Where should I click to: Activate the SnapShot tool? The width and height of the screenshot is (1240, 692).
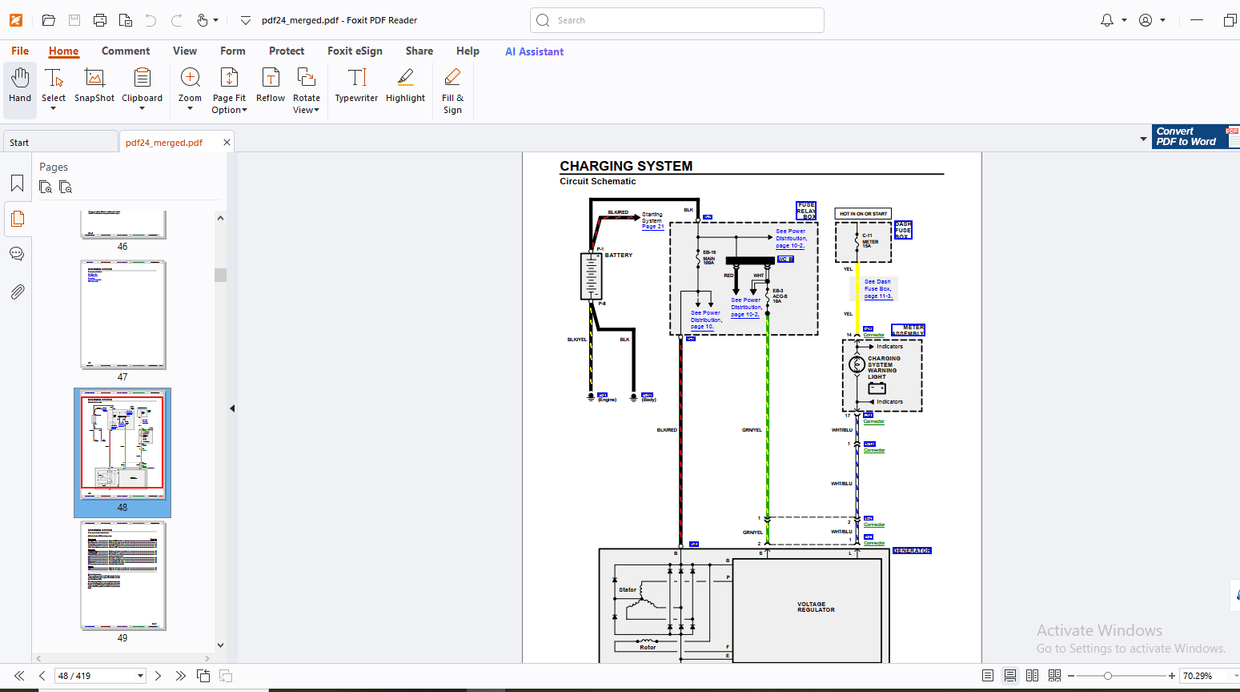[x=93, y=87]
